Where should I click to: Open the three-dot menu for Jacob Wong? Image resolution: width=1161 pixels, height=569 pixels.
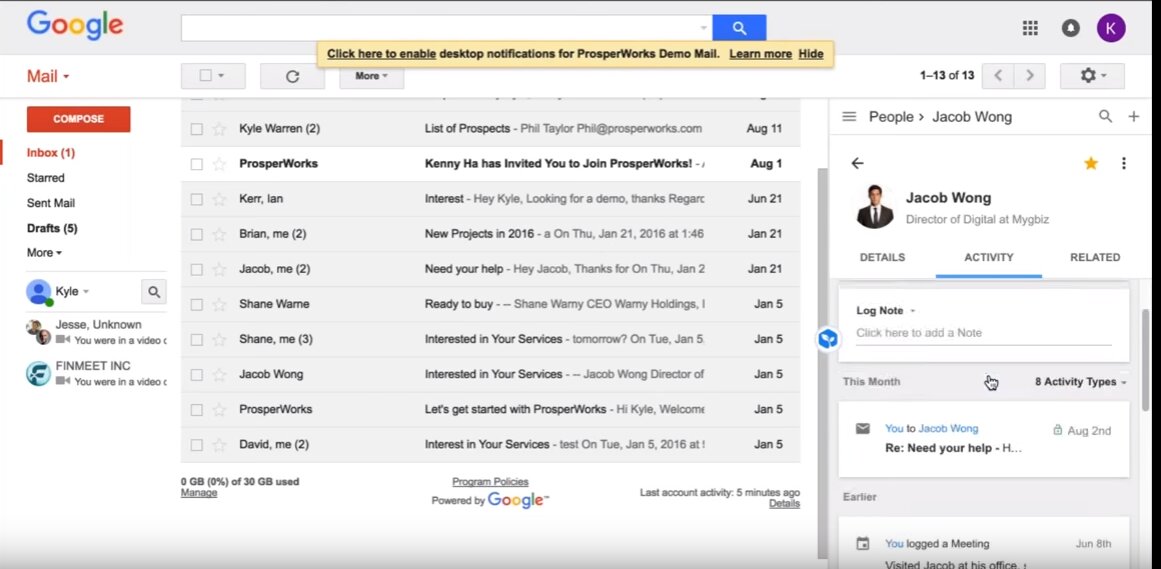point(1123,163)
